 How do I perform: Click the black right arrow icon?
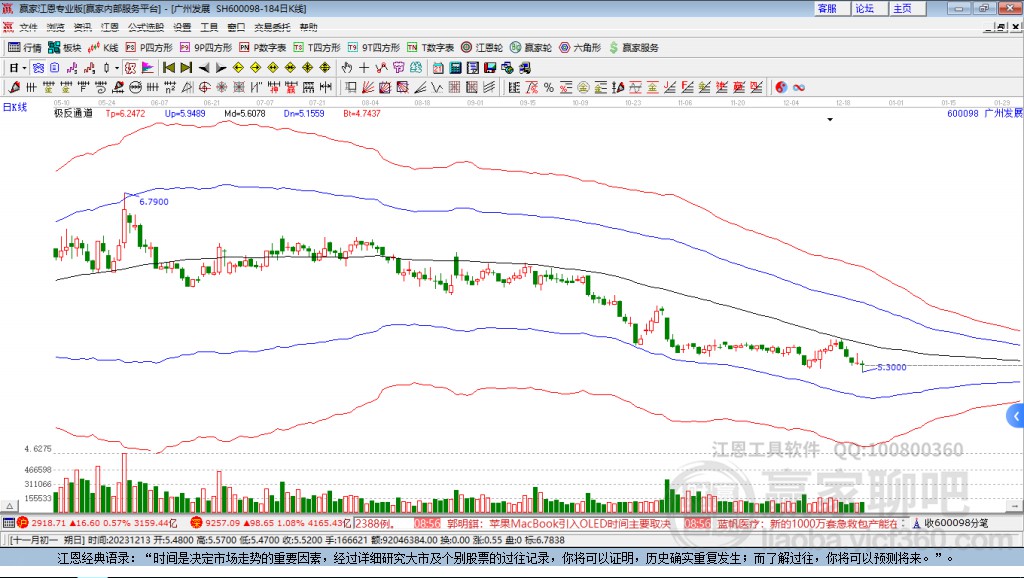pos(221,68)
